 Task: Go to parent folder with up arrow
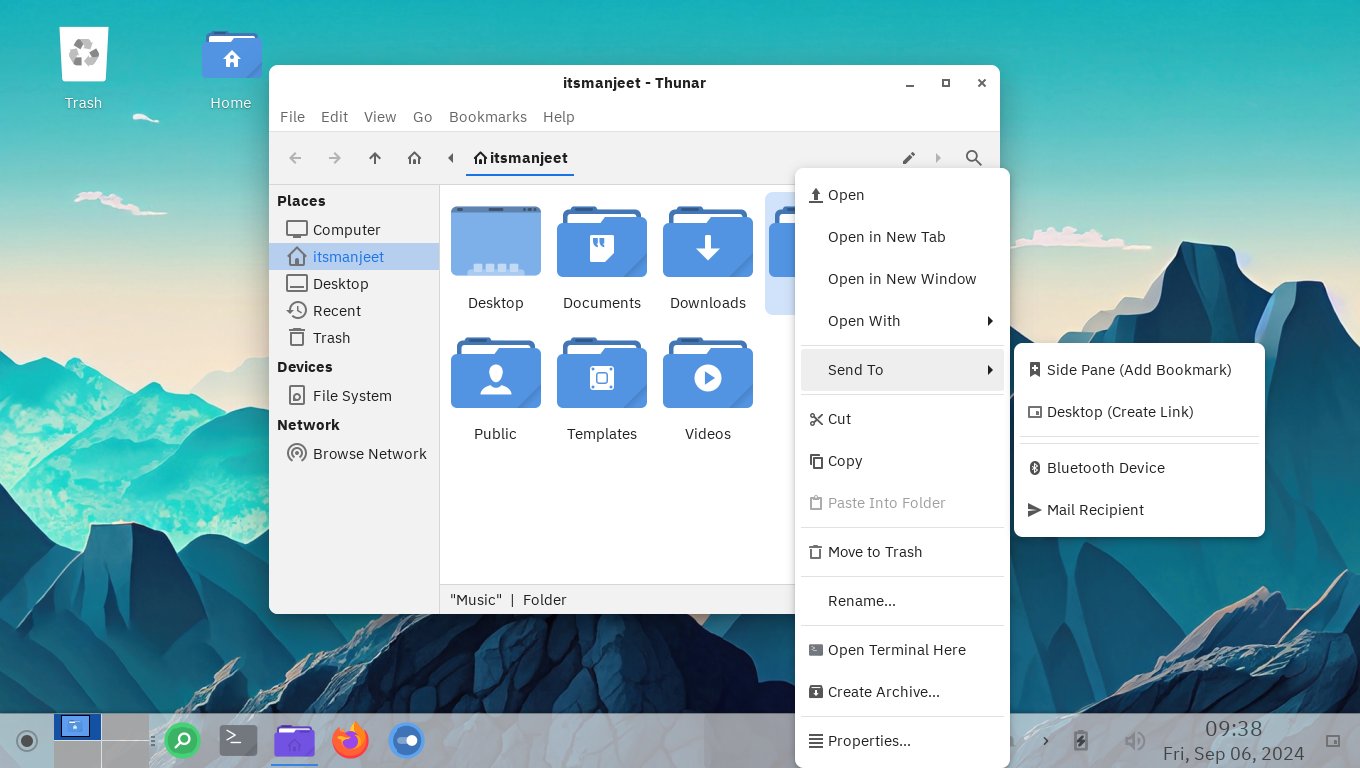(375, 158)
